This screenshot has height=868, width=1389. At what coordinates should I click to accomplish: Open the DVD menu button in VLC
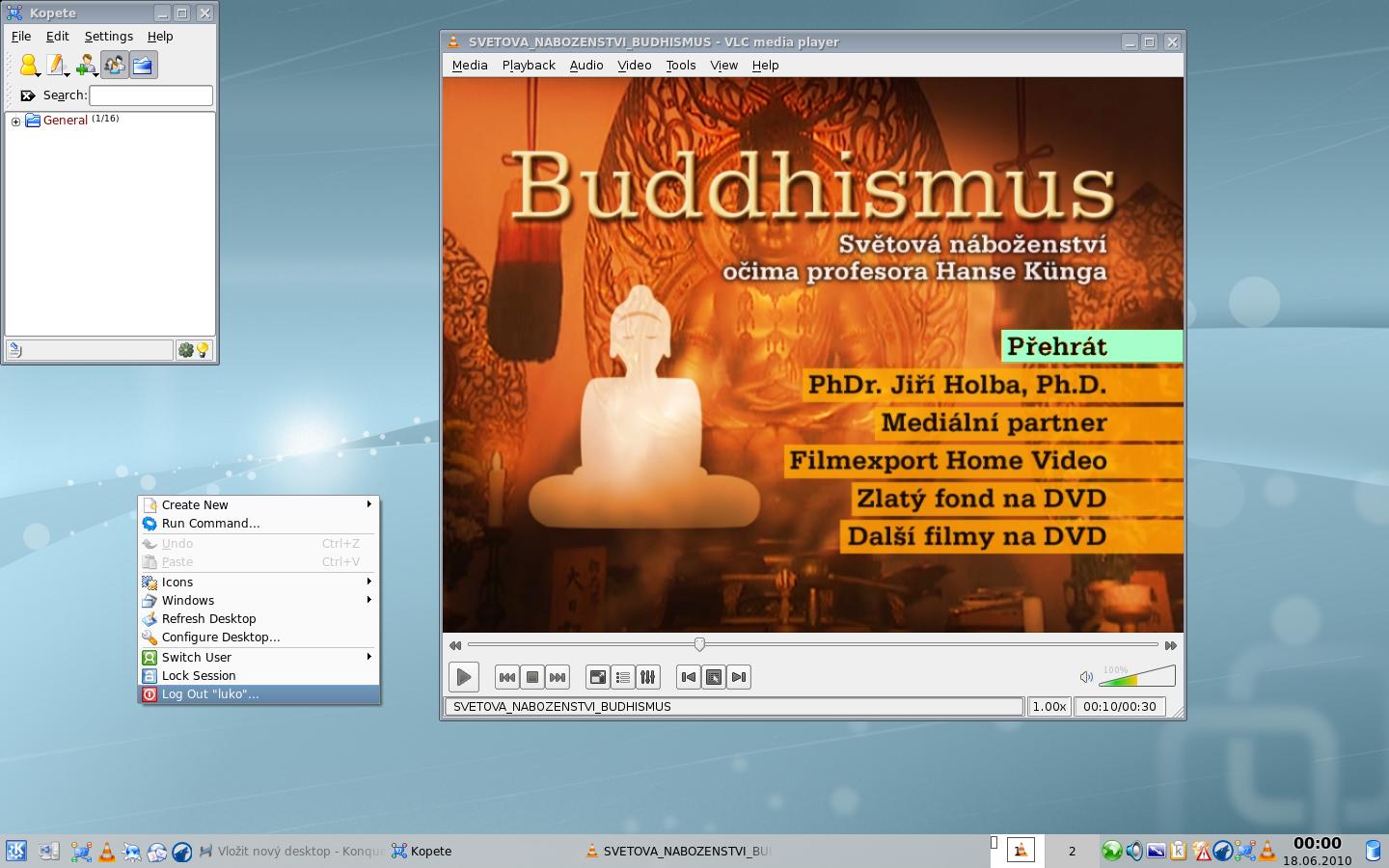coord(714,677)
